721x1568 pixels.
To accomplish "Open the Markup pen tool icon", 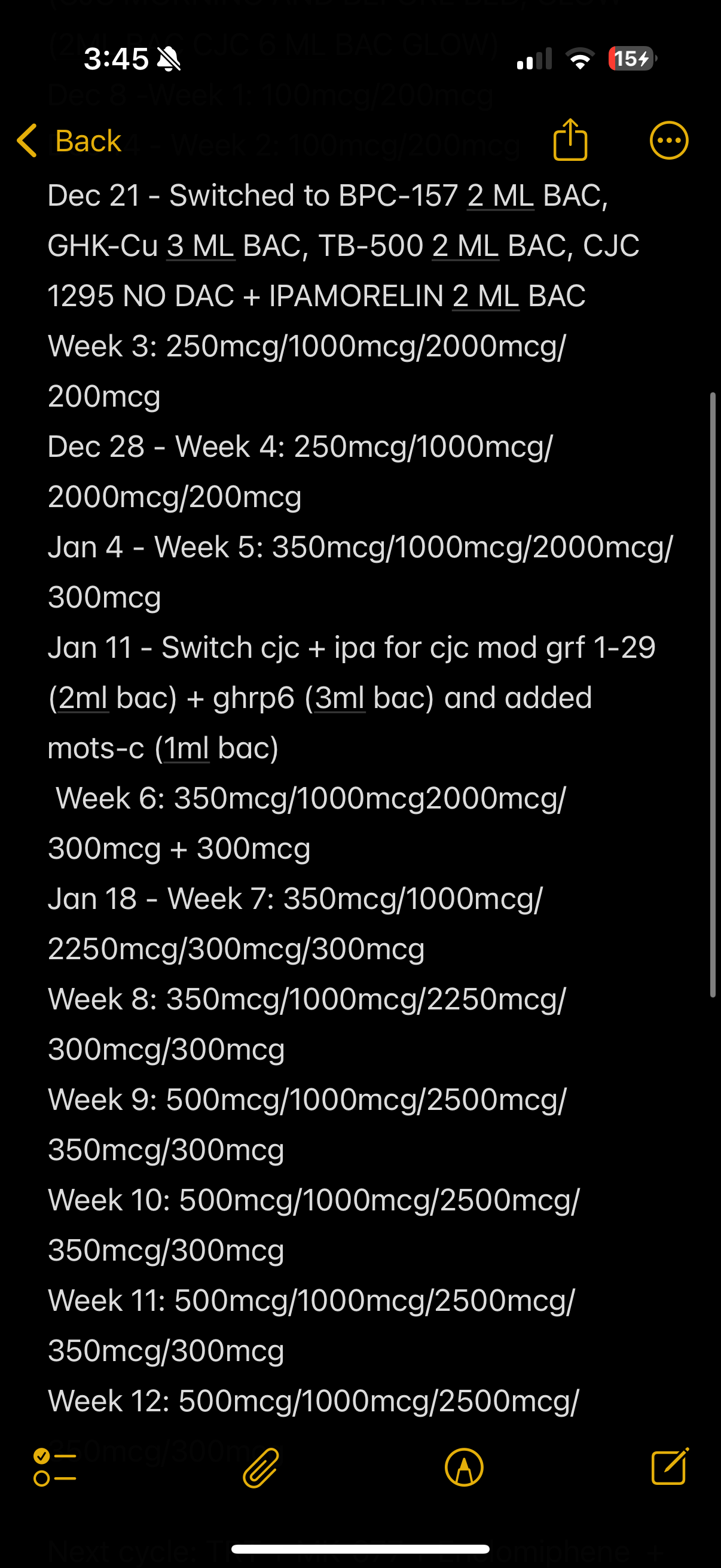I will pos(465,1468).
